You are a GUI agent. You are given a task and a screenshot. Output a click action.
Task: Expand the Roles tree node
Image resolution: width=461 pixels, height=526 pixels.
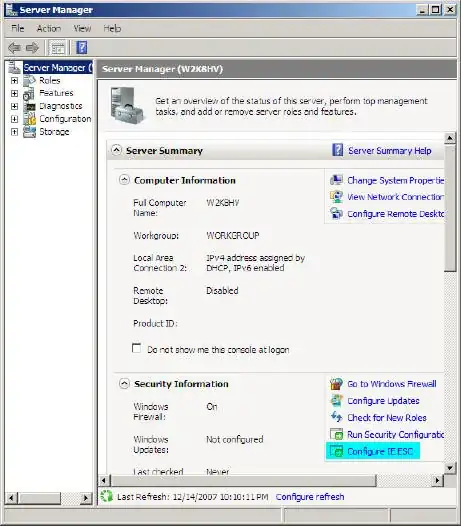pos(14,81)
